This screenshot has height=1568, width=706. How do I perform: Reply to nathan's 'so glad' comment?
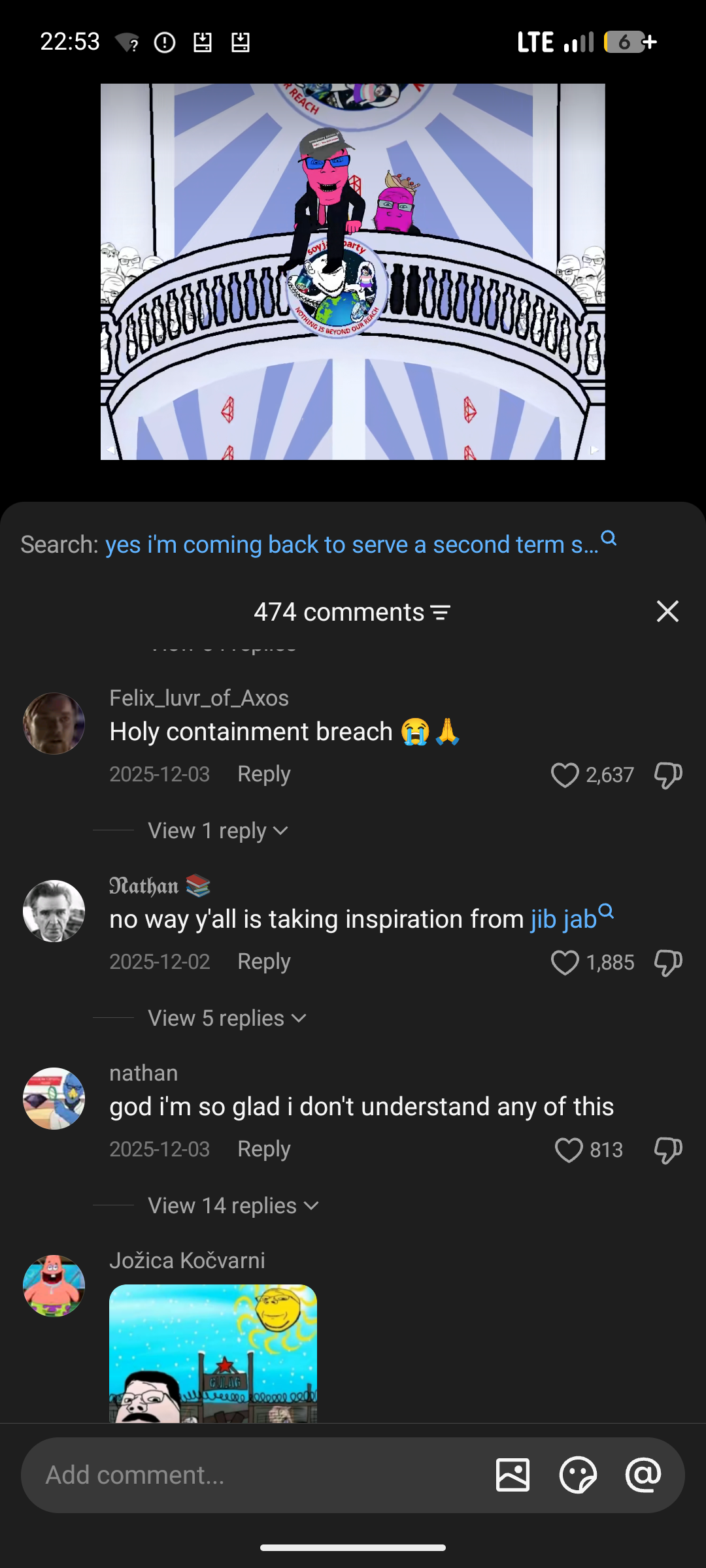(x=263, y=1149)
